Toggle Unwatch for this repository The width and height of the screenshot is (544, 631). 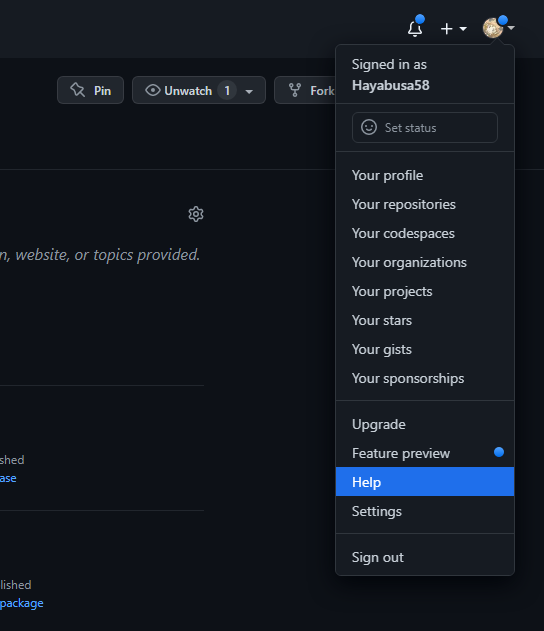tap(178, 91)
